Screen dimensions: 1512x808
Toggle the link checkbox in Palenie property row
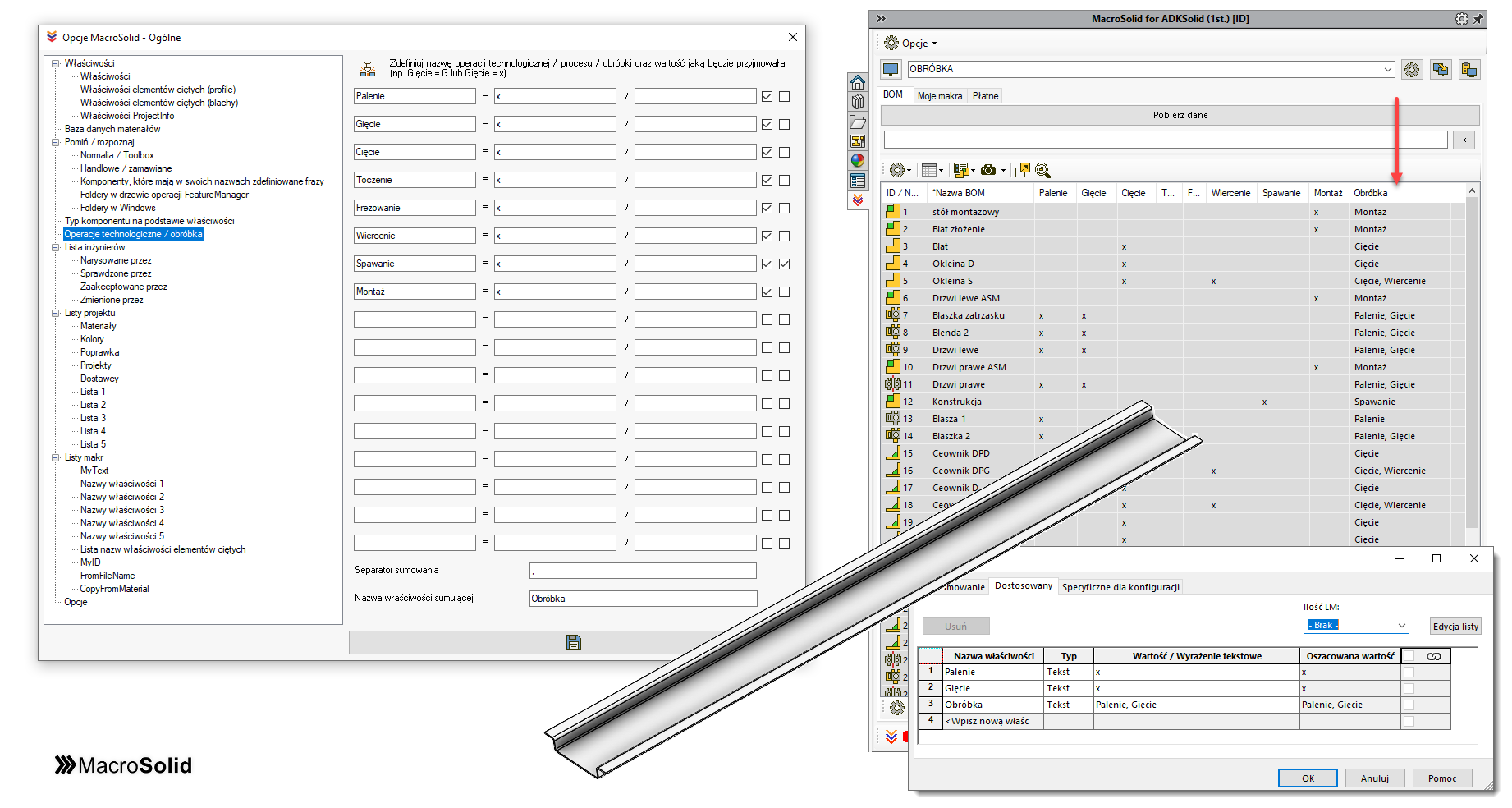coord(1409,672)
